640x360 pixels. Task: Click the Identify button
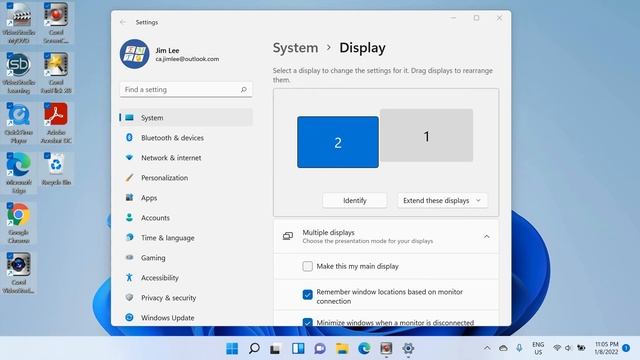point(355,200)
